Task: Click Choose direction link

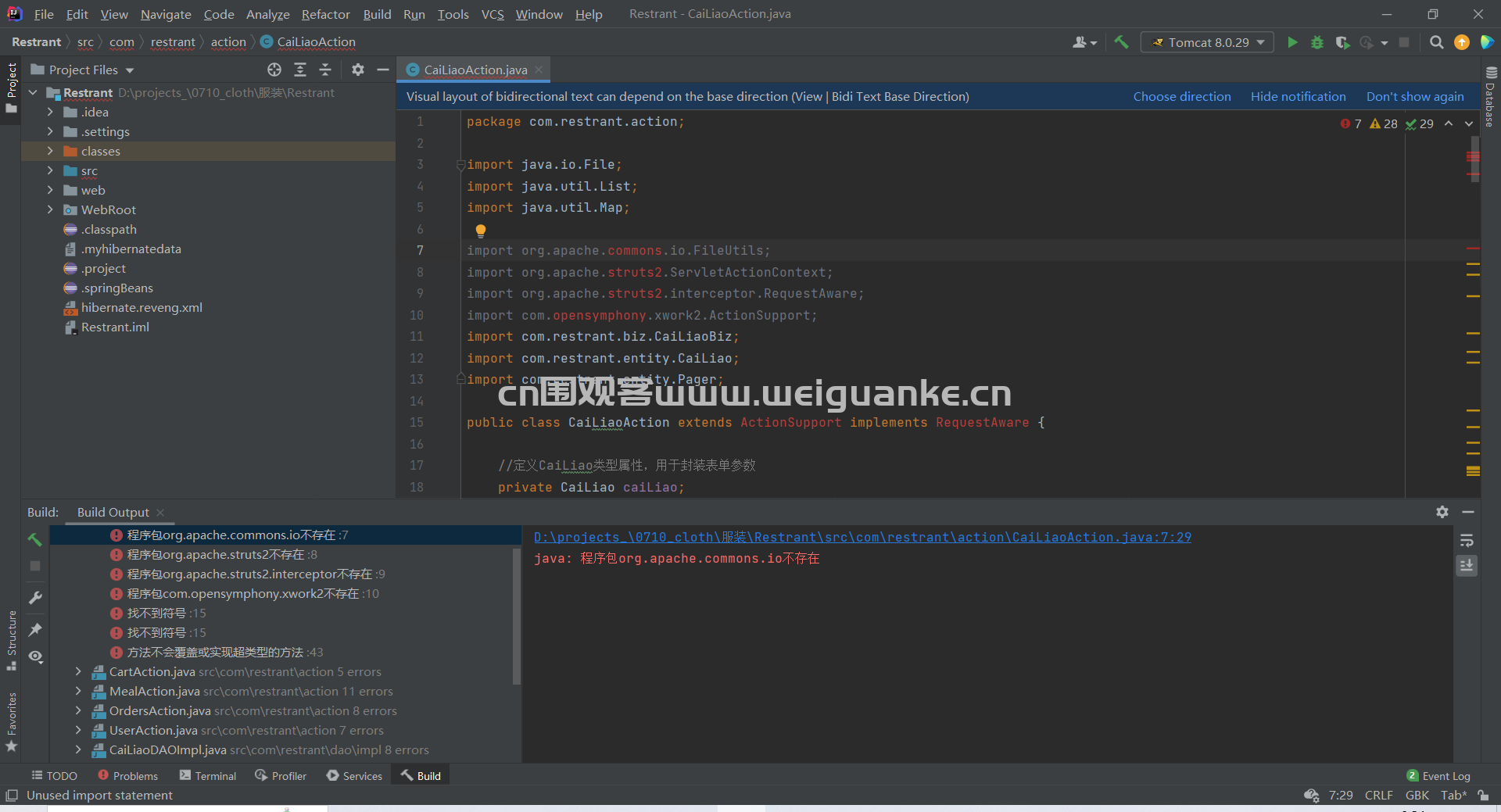Action: (1182, 96)
